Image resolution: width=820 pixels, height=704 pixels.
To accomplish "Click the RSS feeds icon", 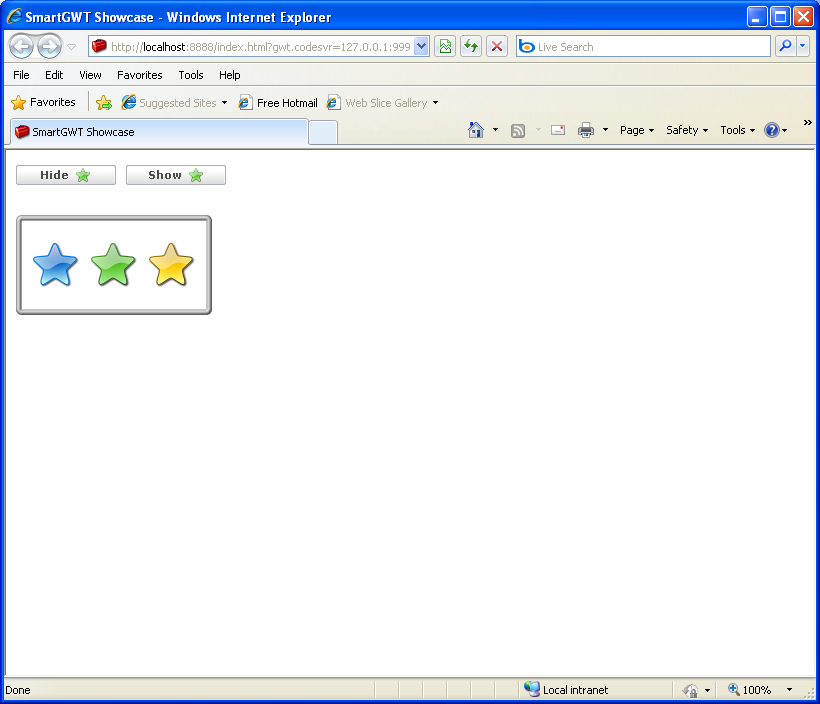I will click(x=518, y=130).
